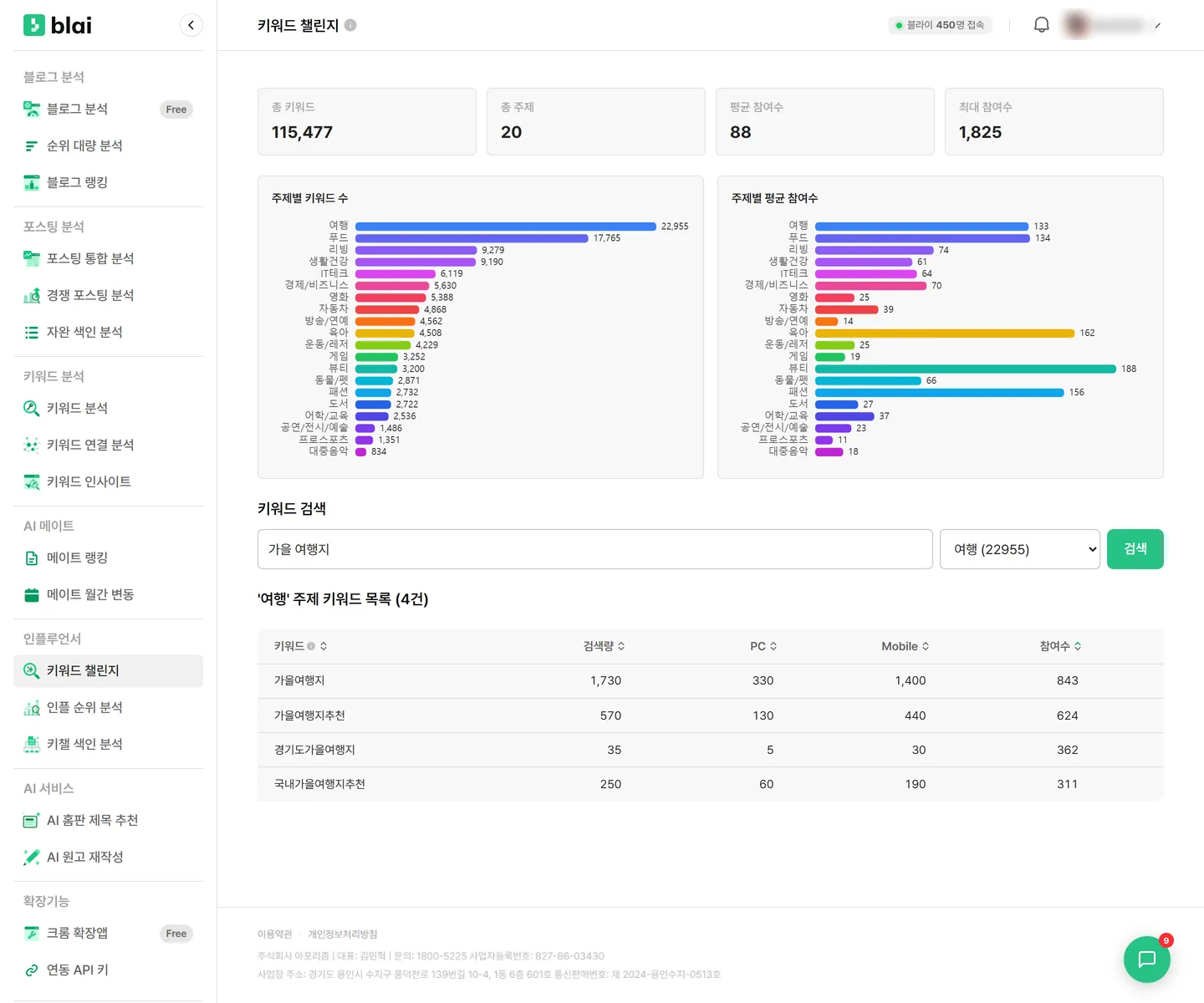Select the 경기도가을여행지 keyword cell
Screen dimensions: 1204x1003
314,750
